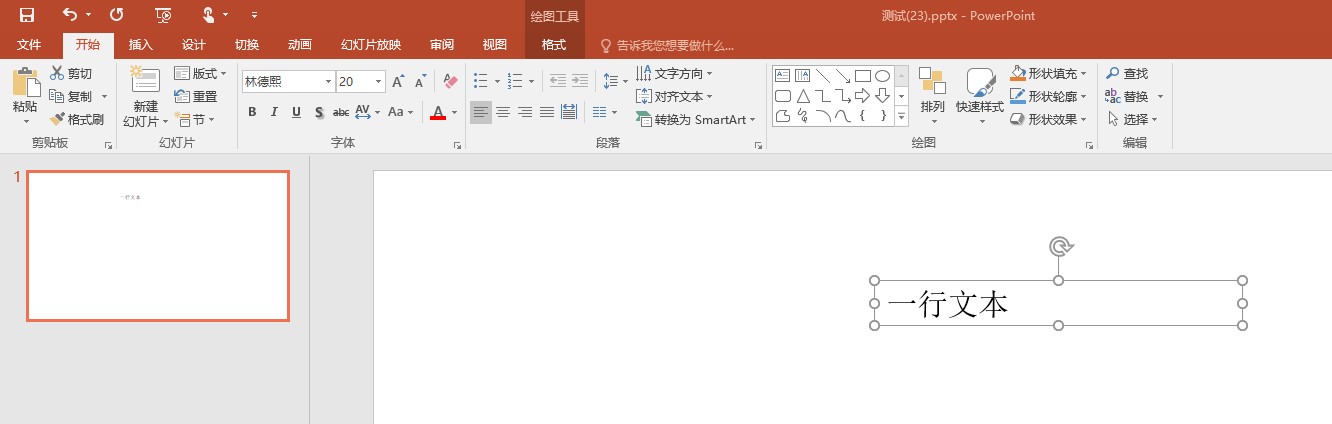Open Shape Outline (形状轮廓) dropdown
The image size is (1332, 424).
[1048, 97]
